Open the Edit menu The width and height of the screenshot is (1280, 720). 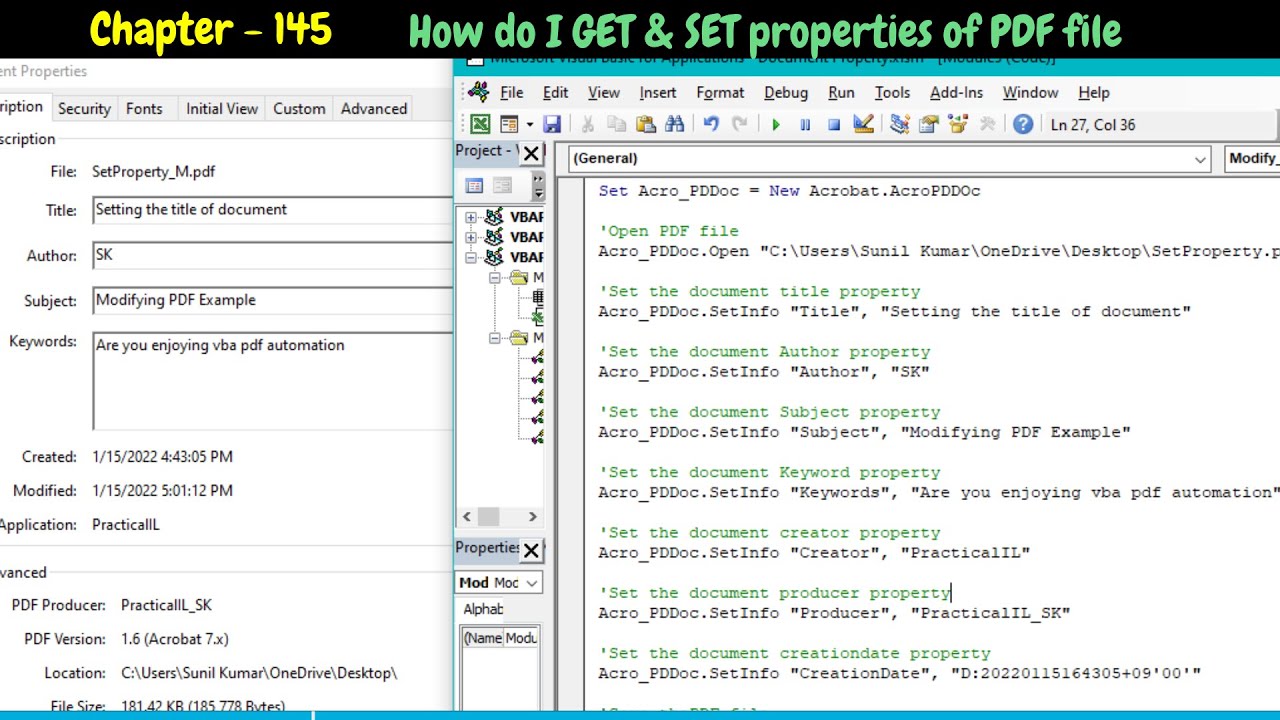coord(555,92)
